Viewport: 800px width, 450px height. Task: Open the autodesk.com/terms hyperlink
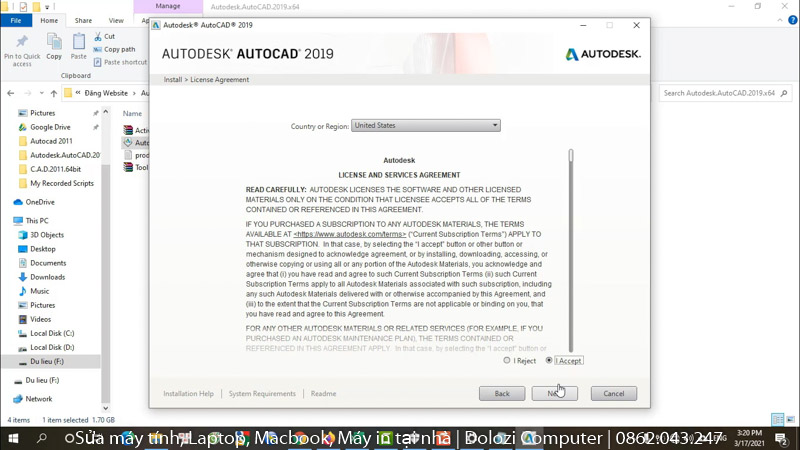[x=349, y=234]
